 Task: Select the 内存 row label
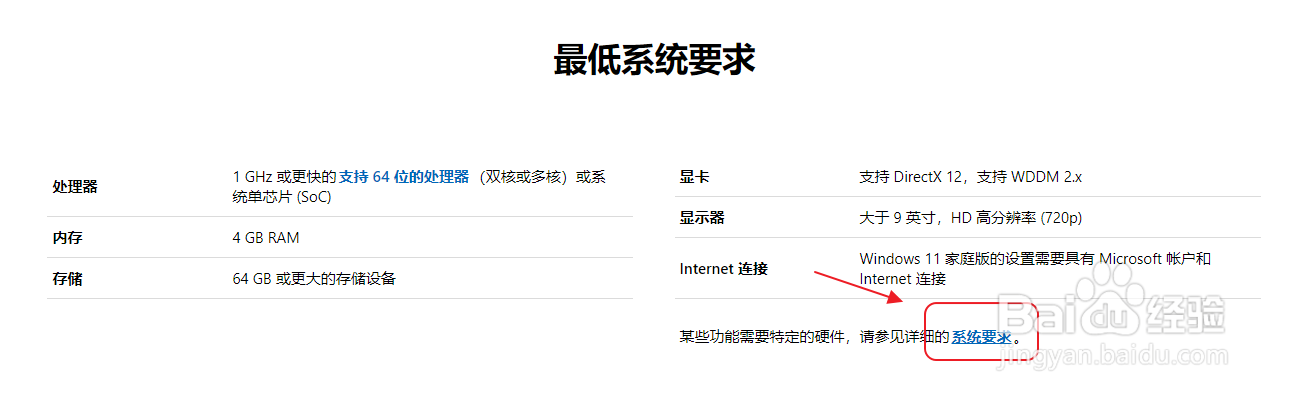pyautogui.click(x=67, y=238)
